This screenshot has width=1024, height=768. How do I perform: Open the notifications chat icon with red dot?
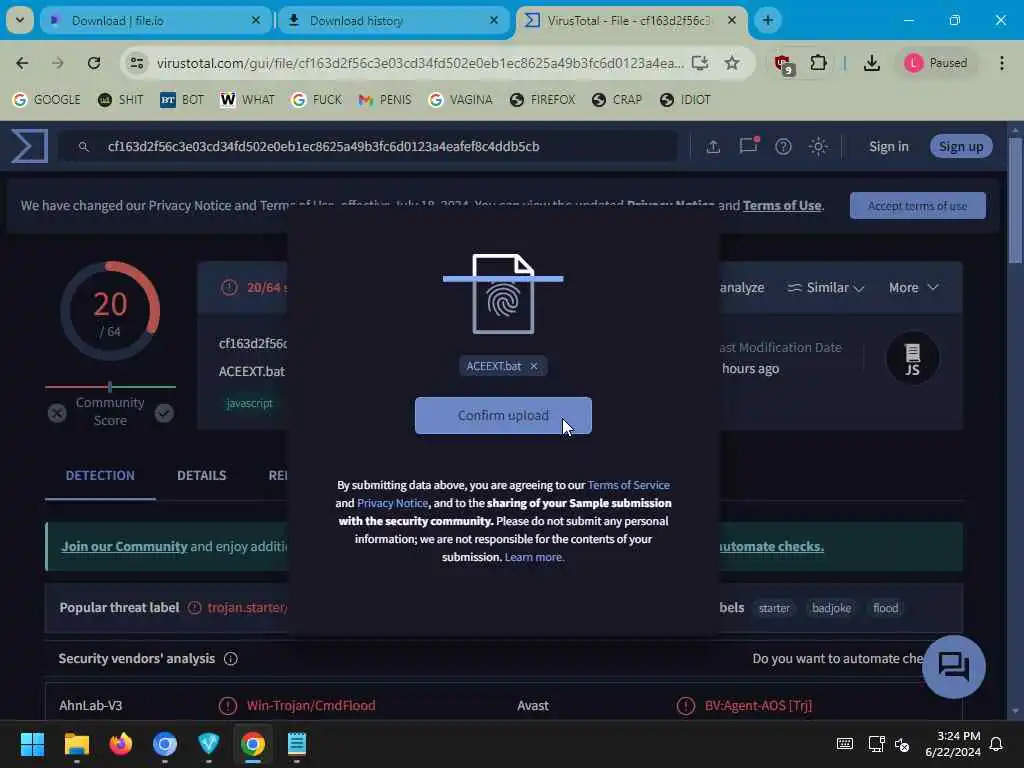coord(748,146)
